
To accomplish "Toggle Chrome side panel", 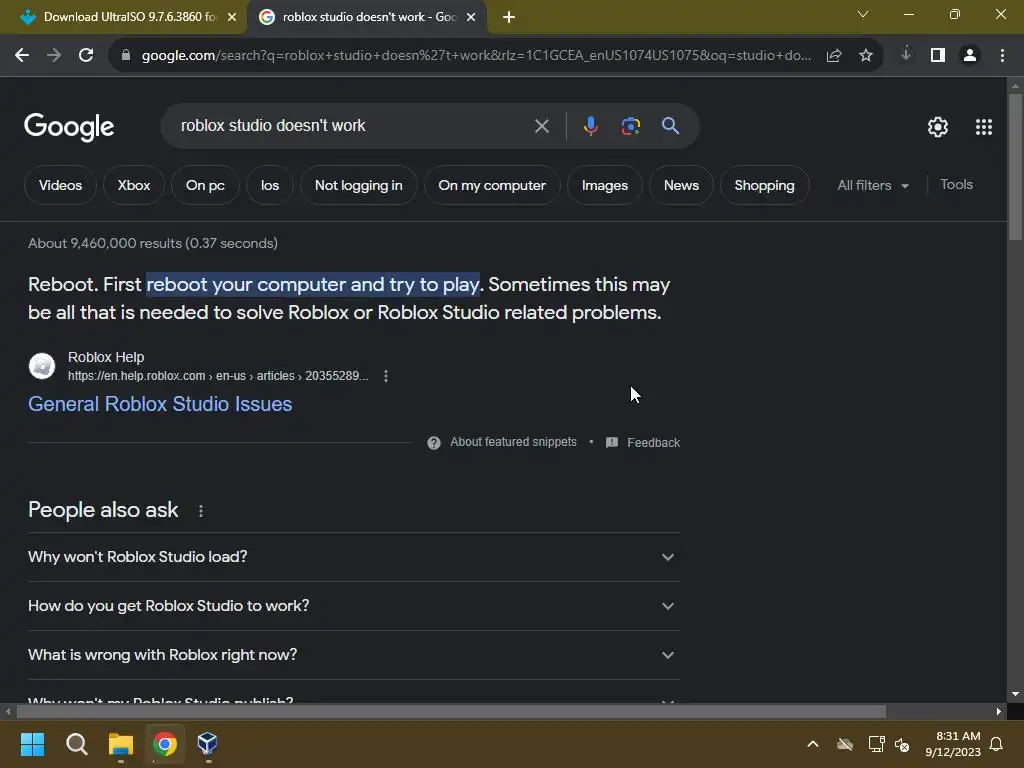I will pyautogui.click(x=938, y=56).
